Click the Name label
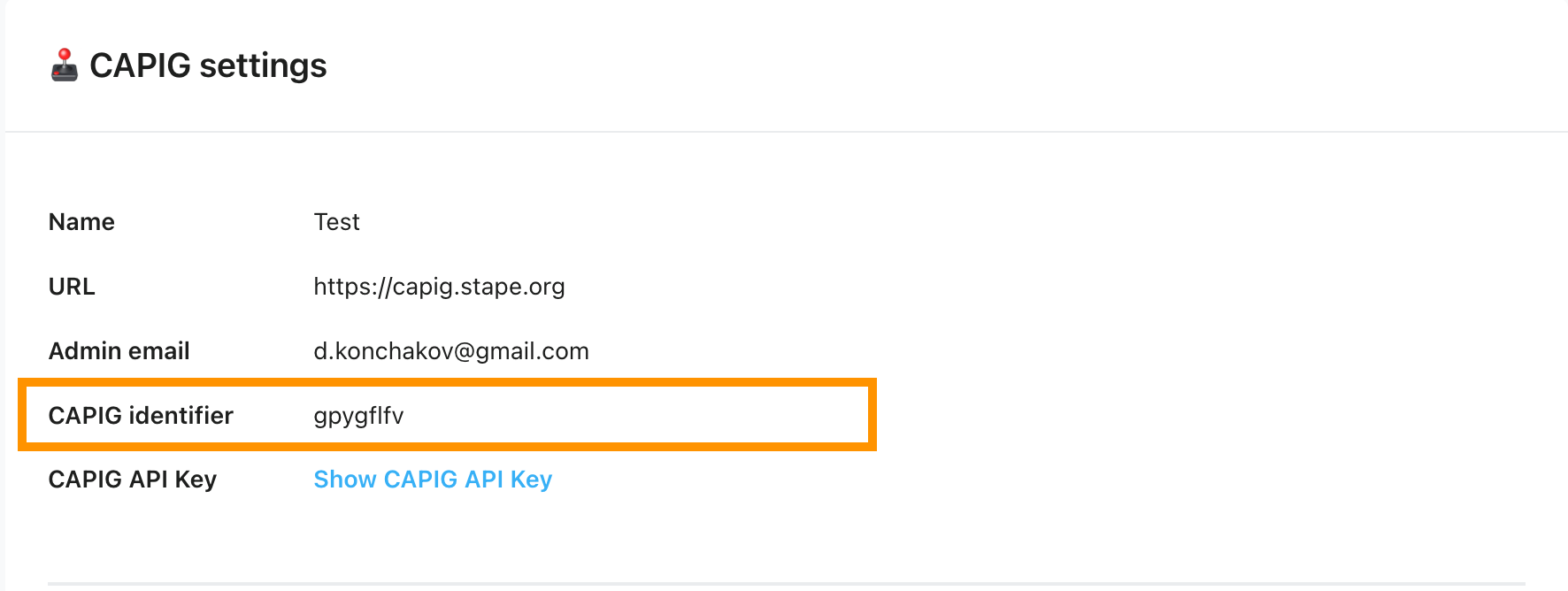Viewport: 1568px width, 591px height. coord(81,222)
